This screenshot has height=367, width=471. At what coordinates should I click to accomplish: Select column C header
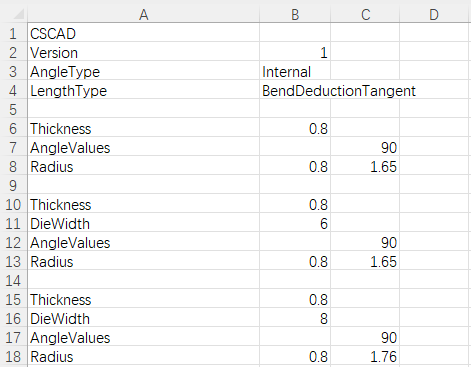365,14
